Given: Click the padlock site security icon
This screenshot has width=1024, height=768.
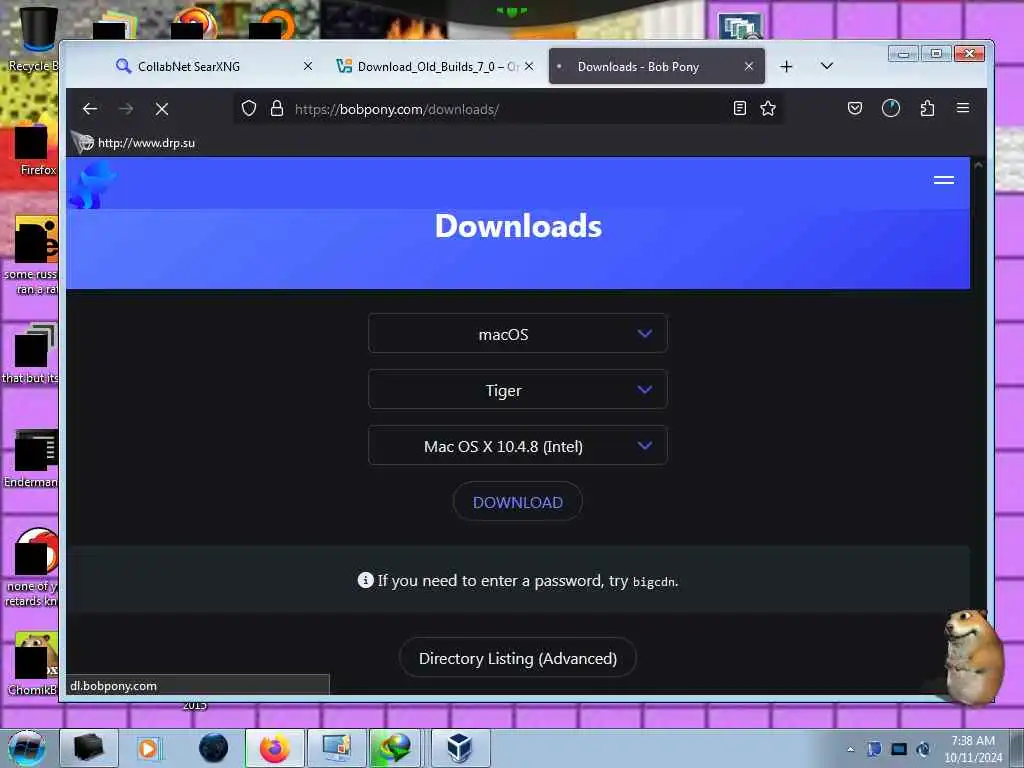Looking at the screenshot, I should (277, 108).
